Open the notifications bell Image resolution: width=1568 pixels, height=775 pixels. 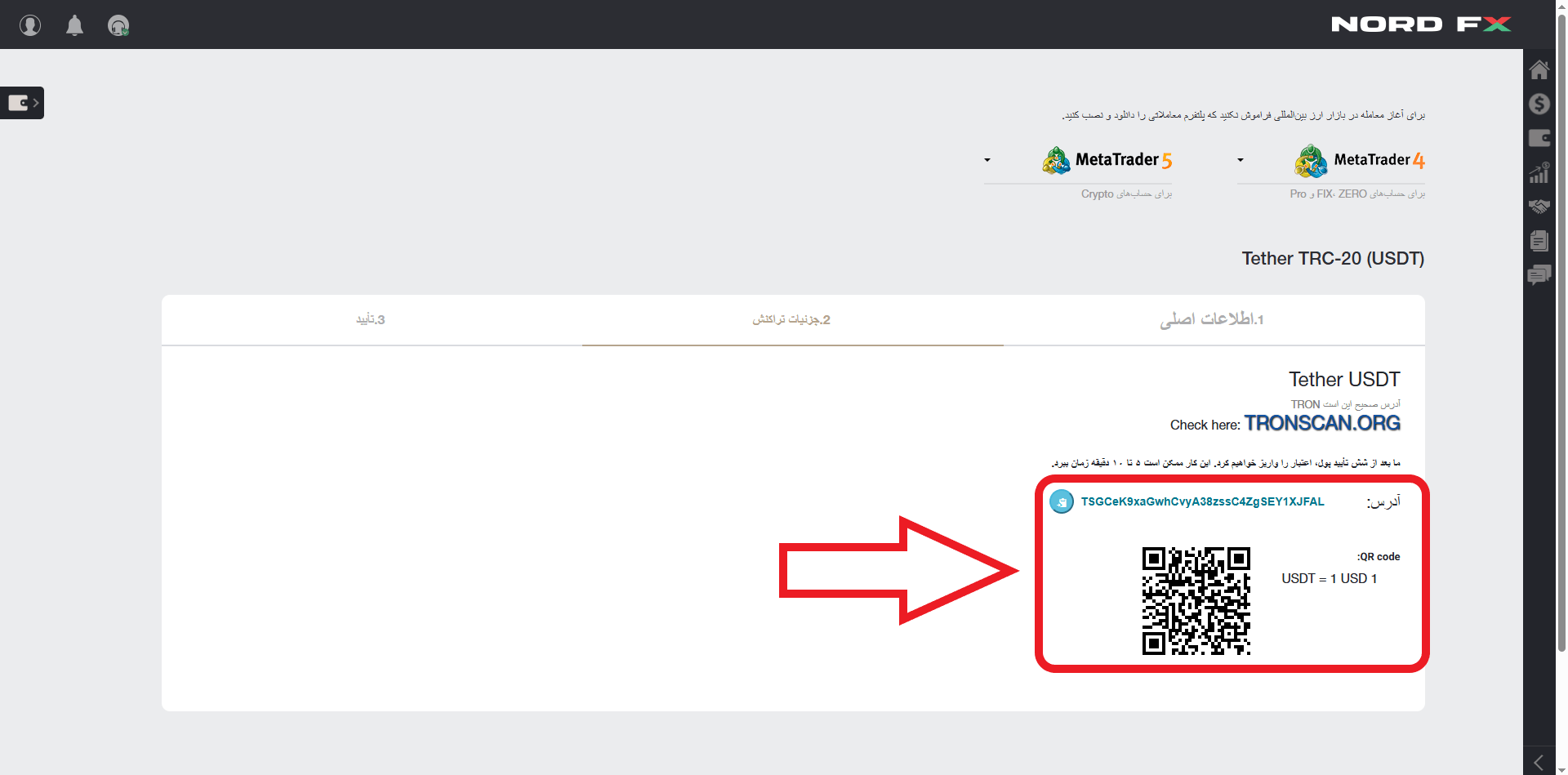(x=74, y=25)
